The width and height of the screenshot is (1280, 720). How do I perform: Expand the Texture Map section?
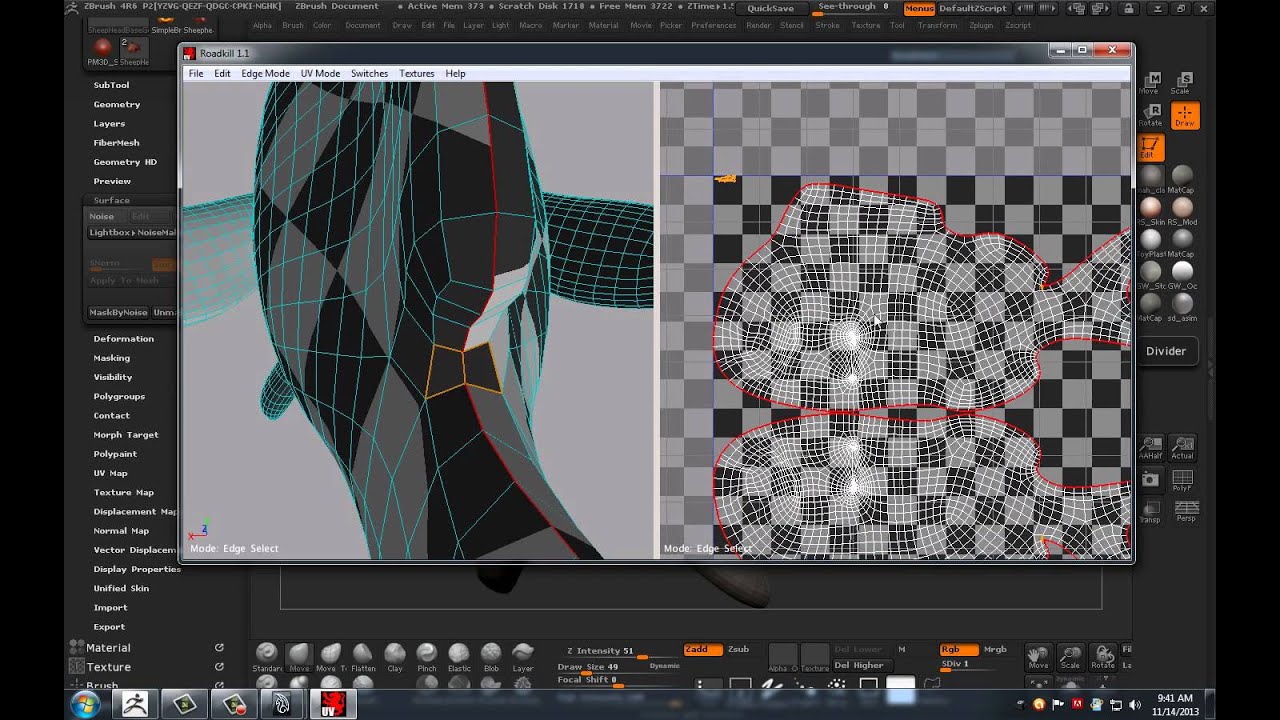point(124,492)
